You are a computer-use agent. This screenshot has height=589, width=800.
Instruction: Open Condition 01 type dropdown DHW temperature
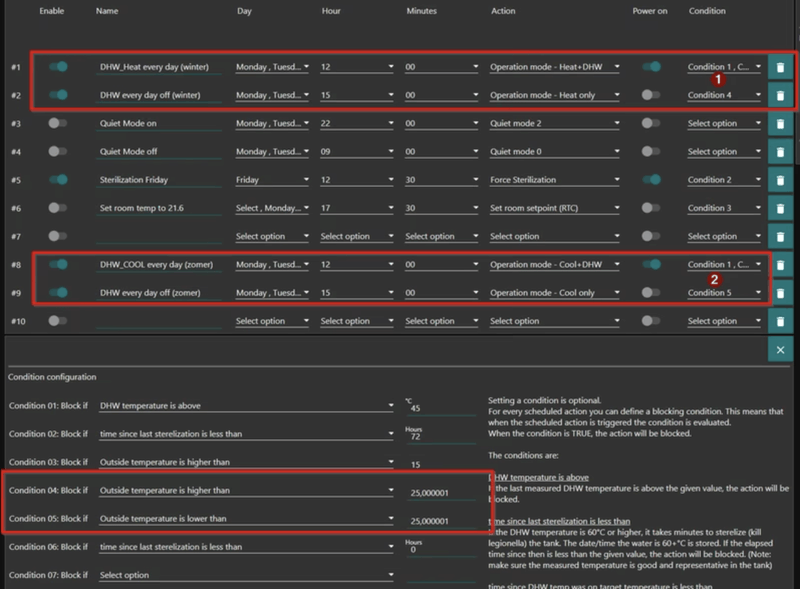coord(246,406)
